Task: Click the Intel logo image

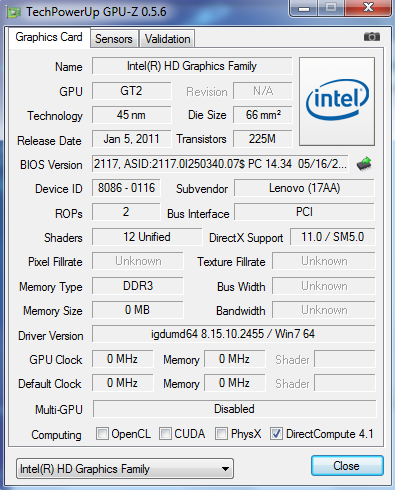Action: [337, 101]
